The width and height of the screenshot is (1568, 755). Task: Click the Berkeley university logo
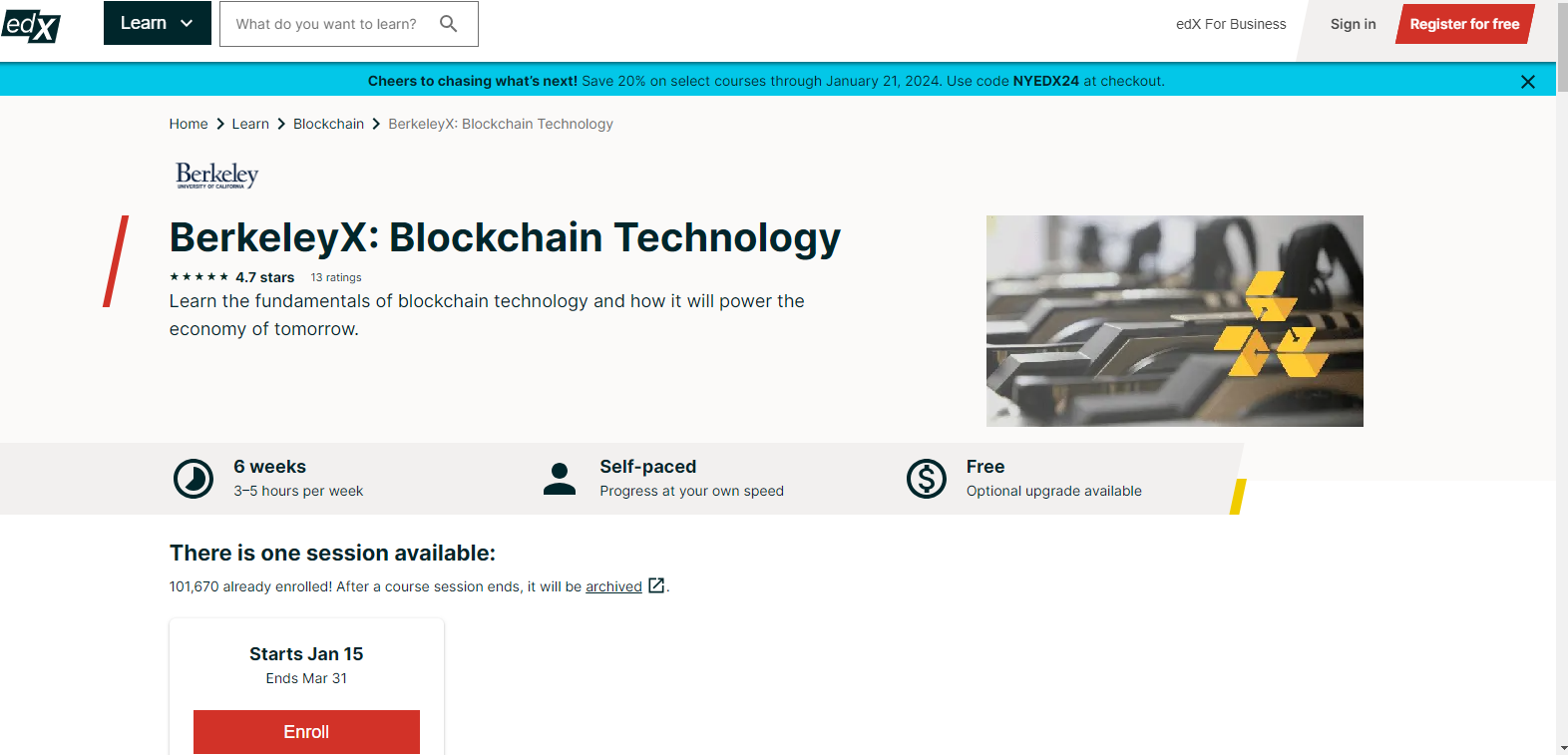pos(216,176)
